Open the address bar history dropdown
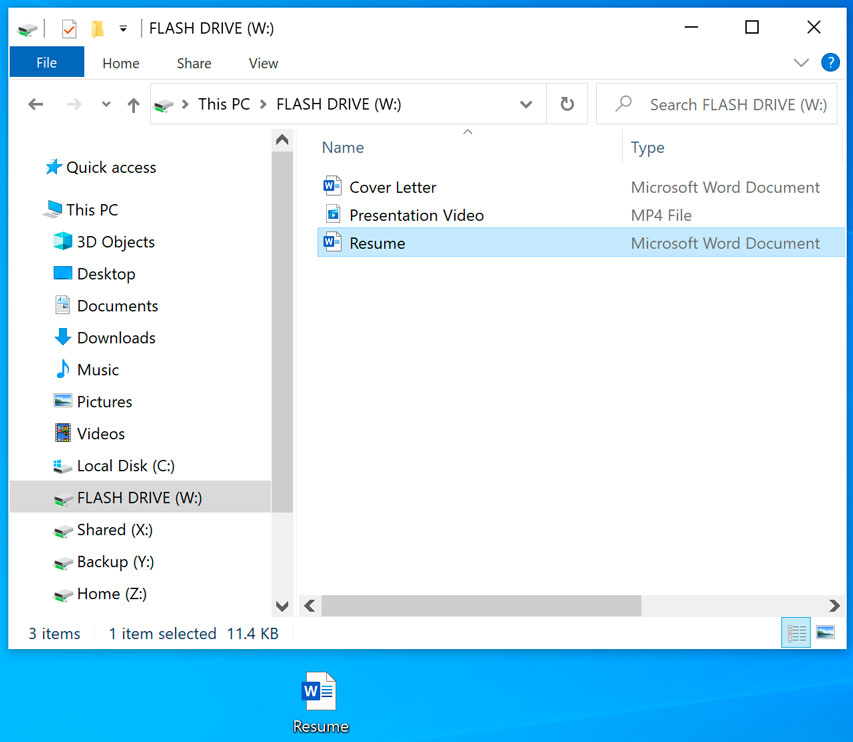 (526, 104)
